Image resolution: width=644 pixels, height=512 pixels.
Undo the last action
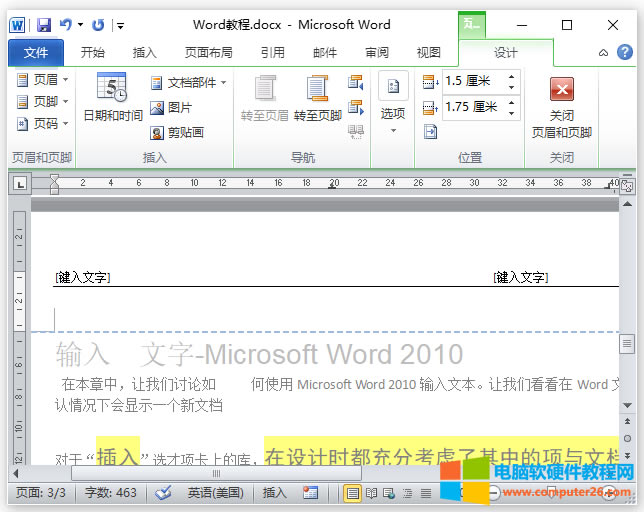pyautogui.click(x=65, y=25)
